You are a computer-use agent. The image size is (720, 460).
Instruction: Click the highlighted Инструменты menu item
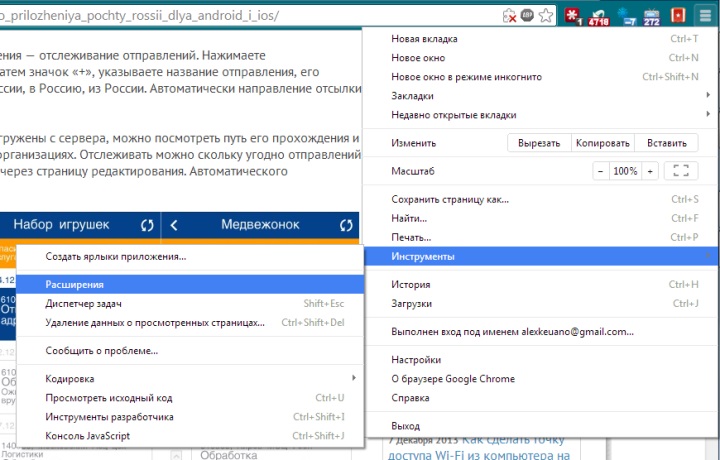[x=540, y=256]
